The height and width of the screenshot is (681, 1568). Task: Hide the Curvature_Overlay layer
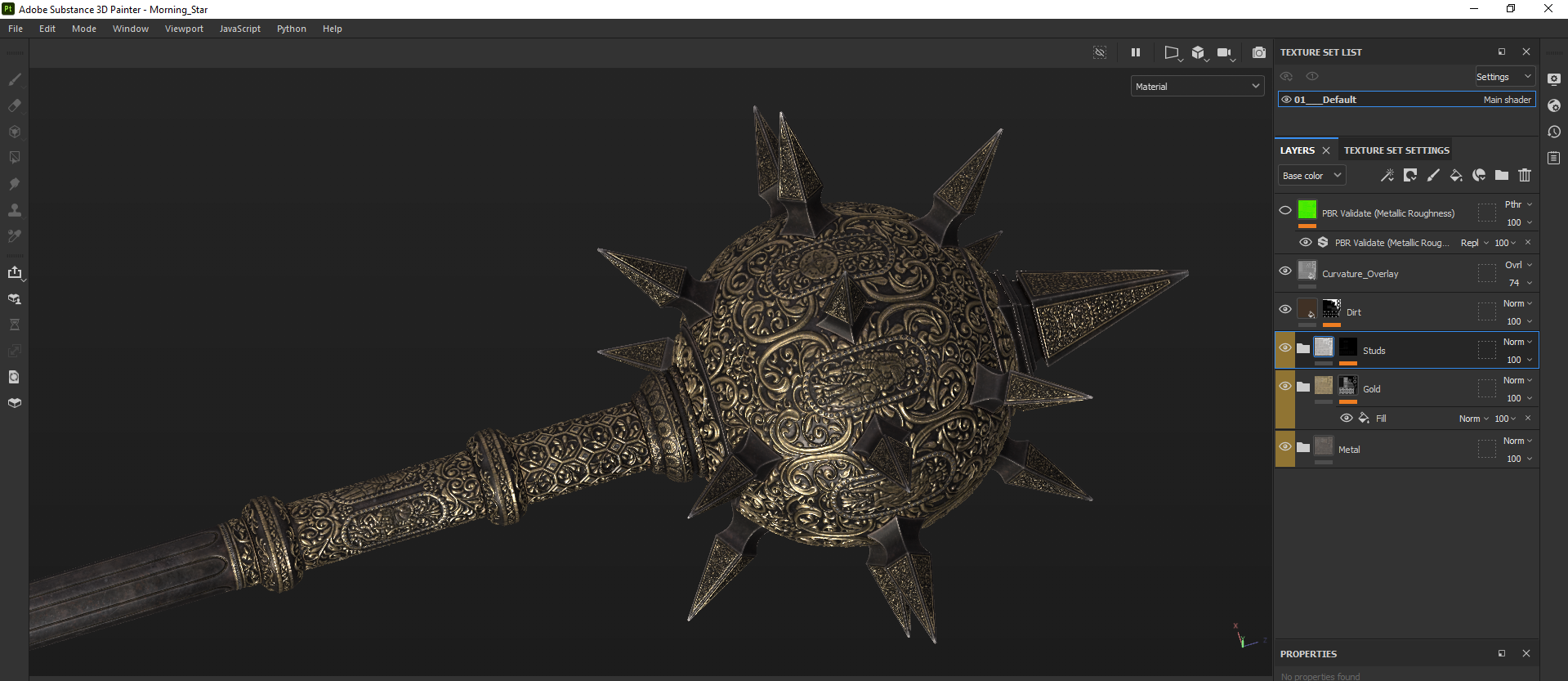(1285, 271)
